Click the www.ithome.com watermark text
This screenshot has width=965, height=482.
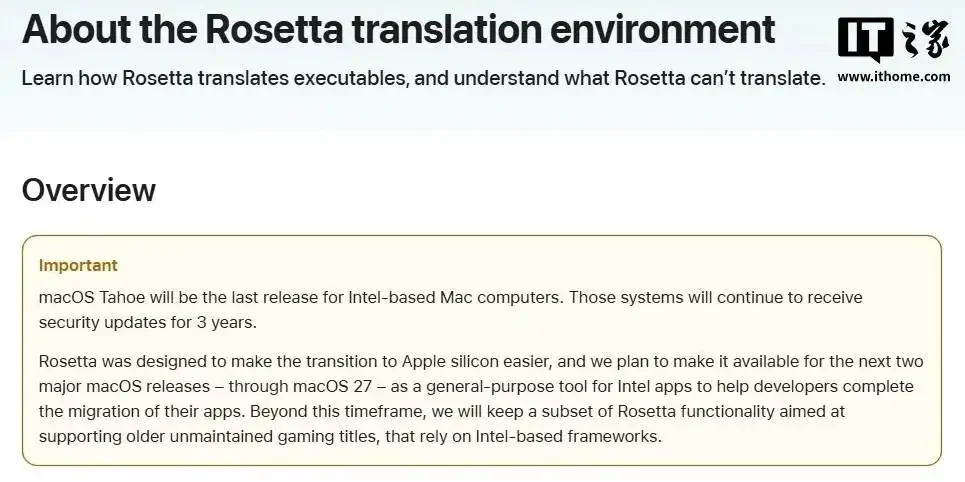pos(893,77)
